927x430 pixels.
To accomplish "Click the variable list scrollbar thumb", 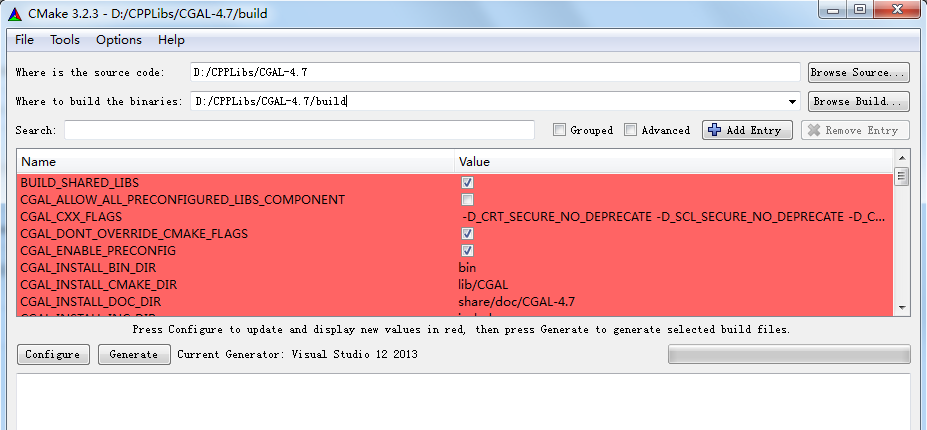I will coord(902,177).
